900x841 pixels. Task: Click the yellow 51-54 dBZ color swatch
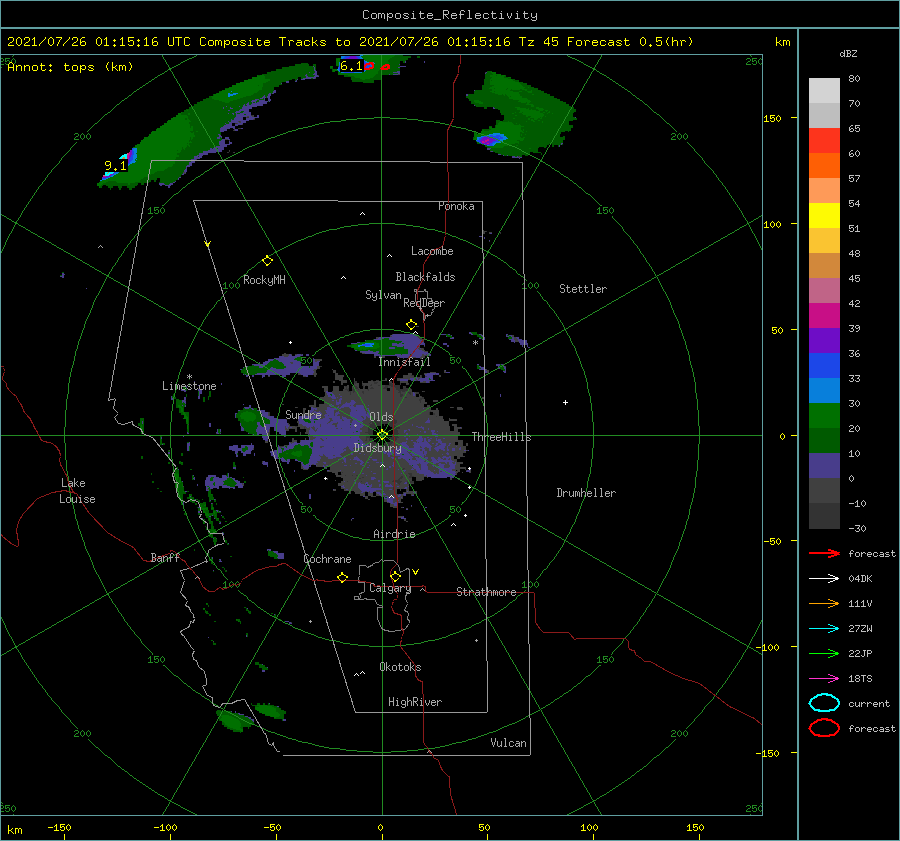[x=824, y=216]
